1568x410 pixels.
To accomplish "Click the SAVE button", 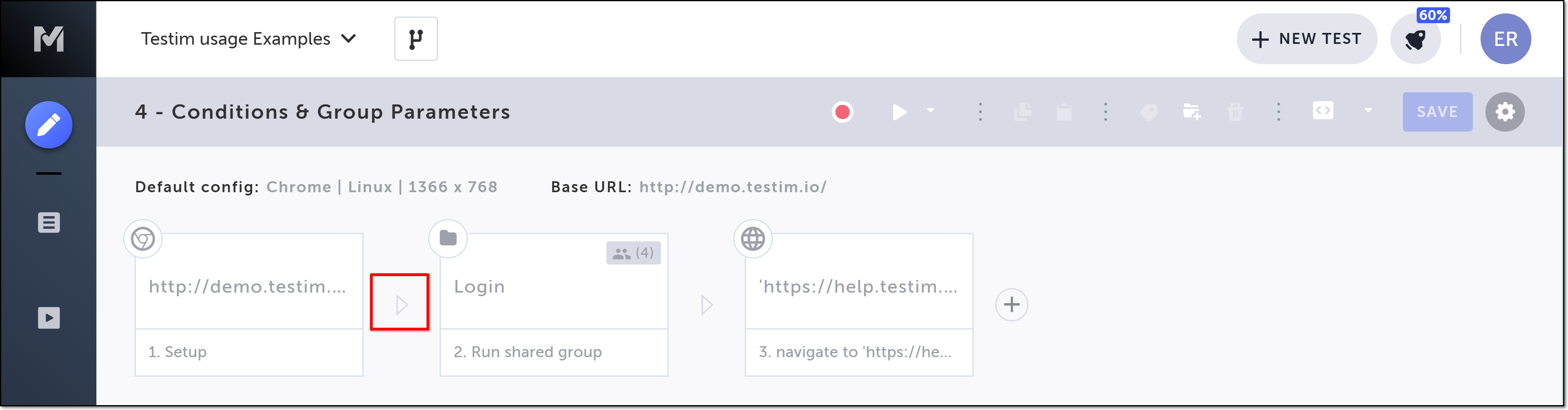I will [x=1437, y=112].
